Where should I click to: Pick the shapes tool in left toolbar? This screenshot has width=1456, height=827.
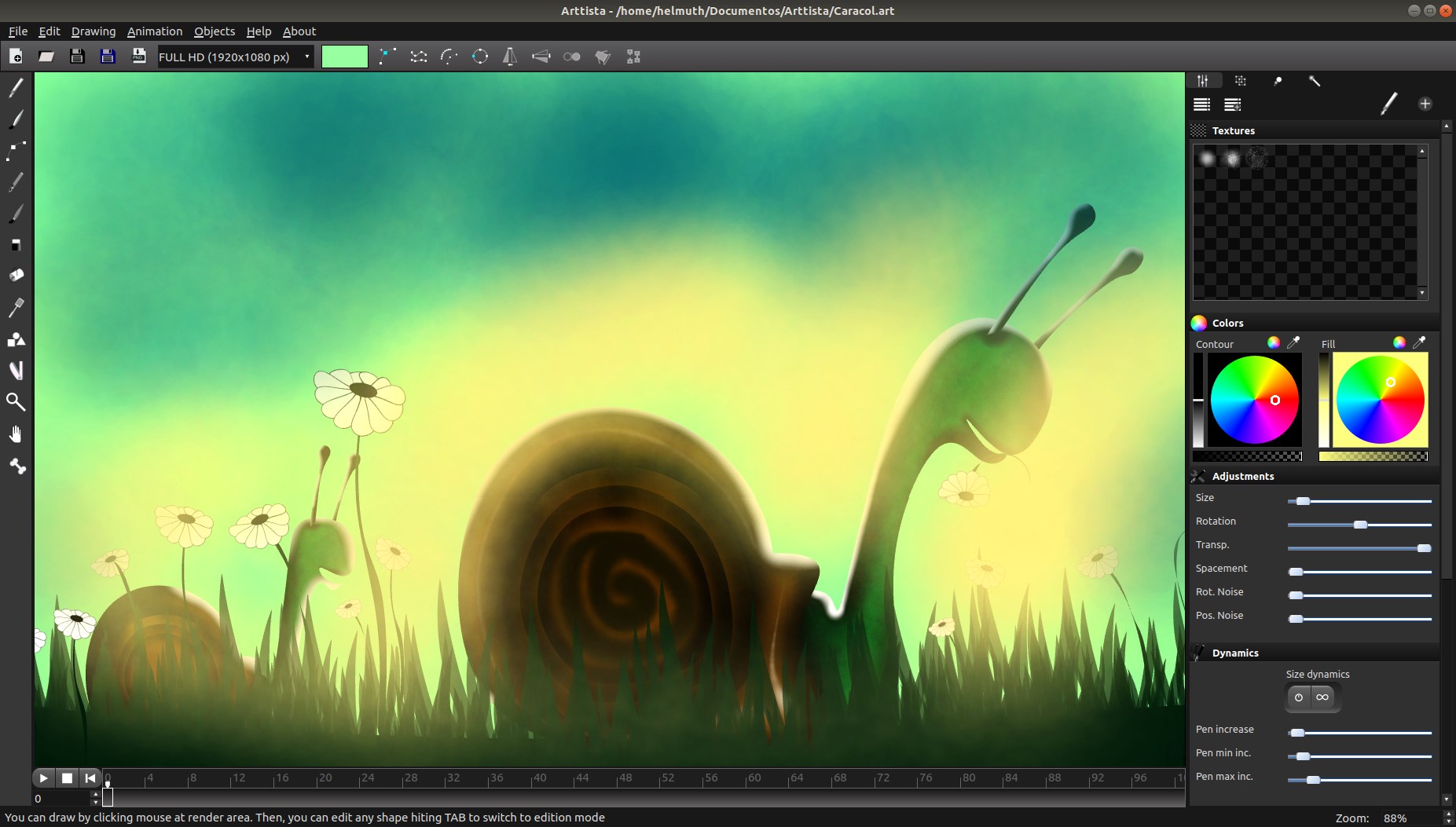(16, 339)
